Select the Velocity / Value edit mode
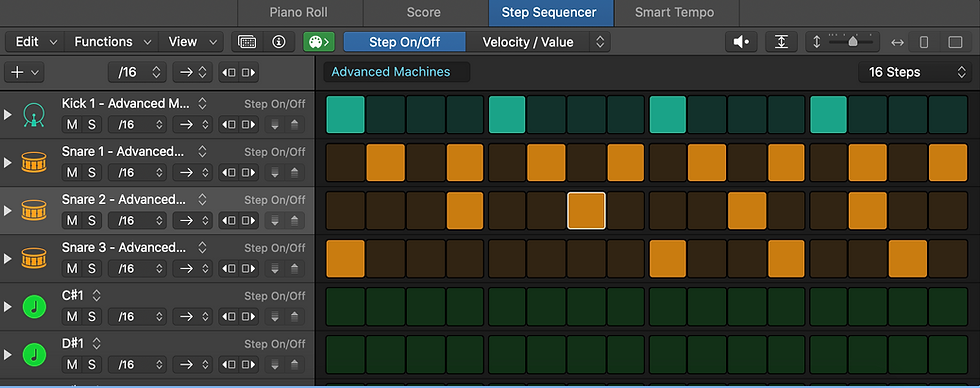 [528, 42]
